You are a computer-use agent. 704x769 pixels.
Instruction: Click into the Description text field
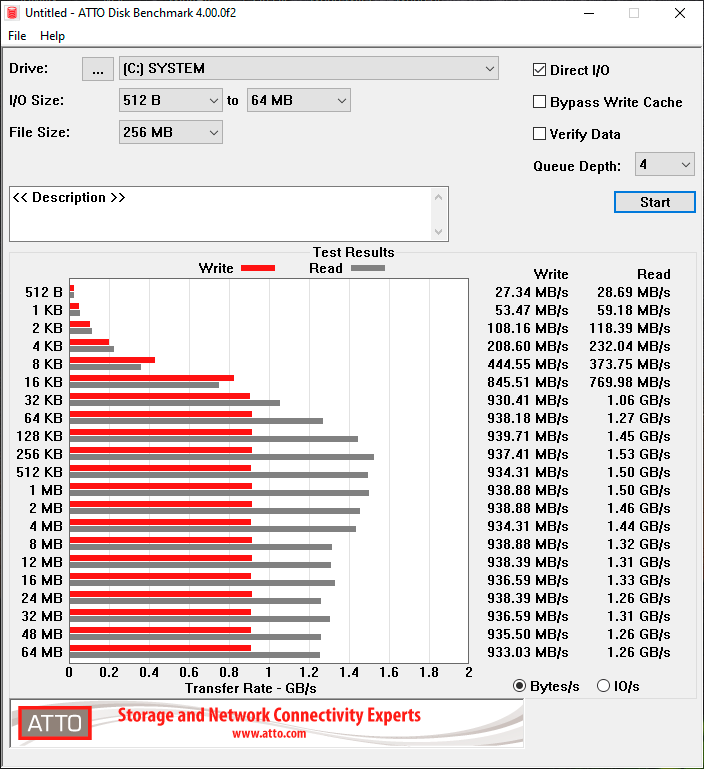221,214
